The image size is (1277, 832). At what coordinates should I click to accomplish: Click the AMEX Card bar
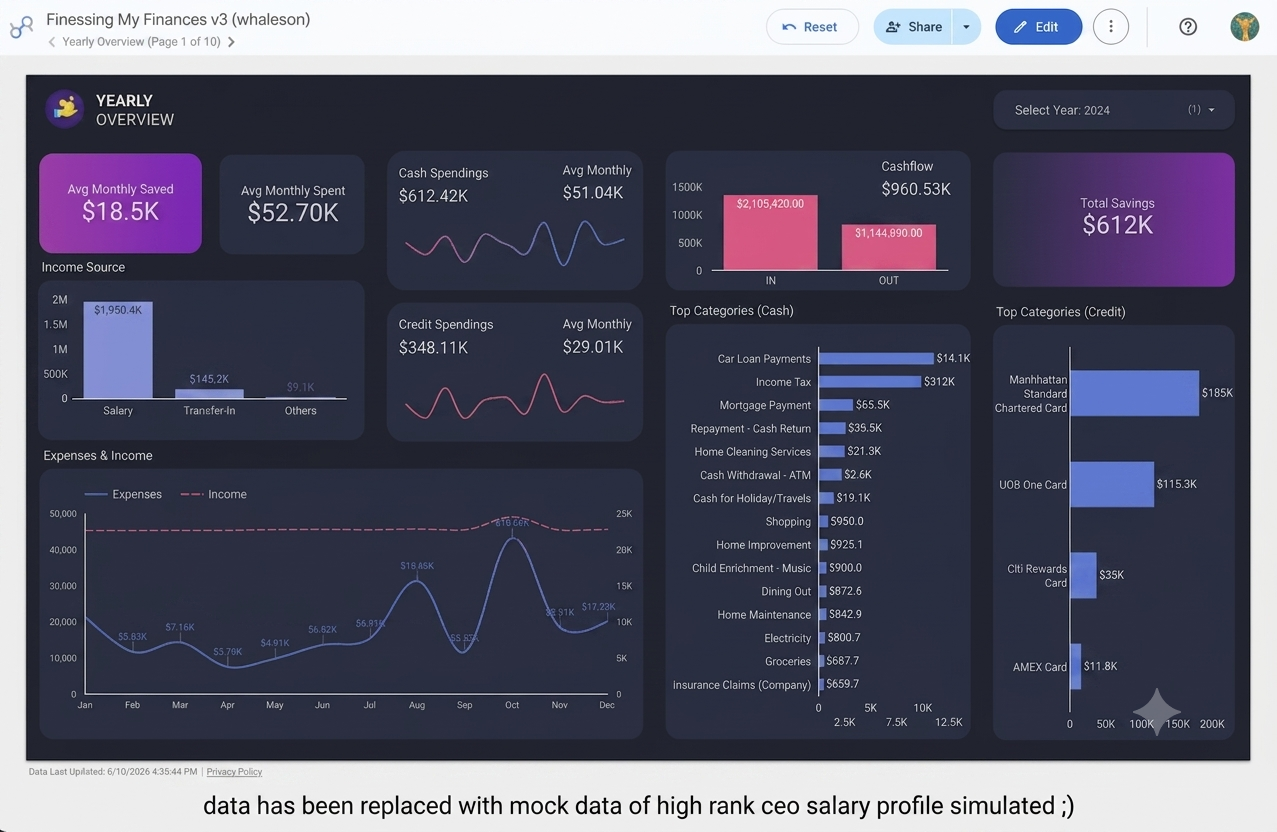[x=1076, y=666]
